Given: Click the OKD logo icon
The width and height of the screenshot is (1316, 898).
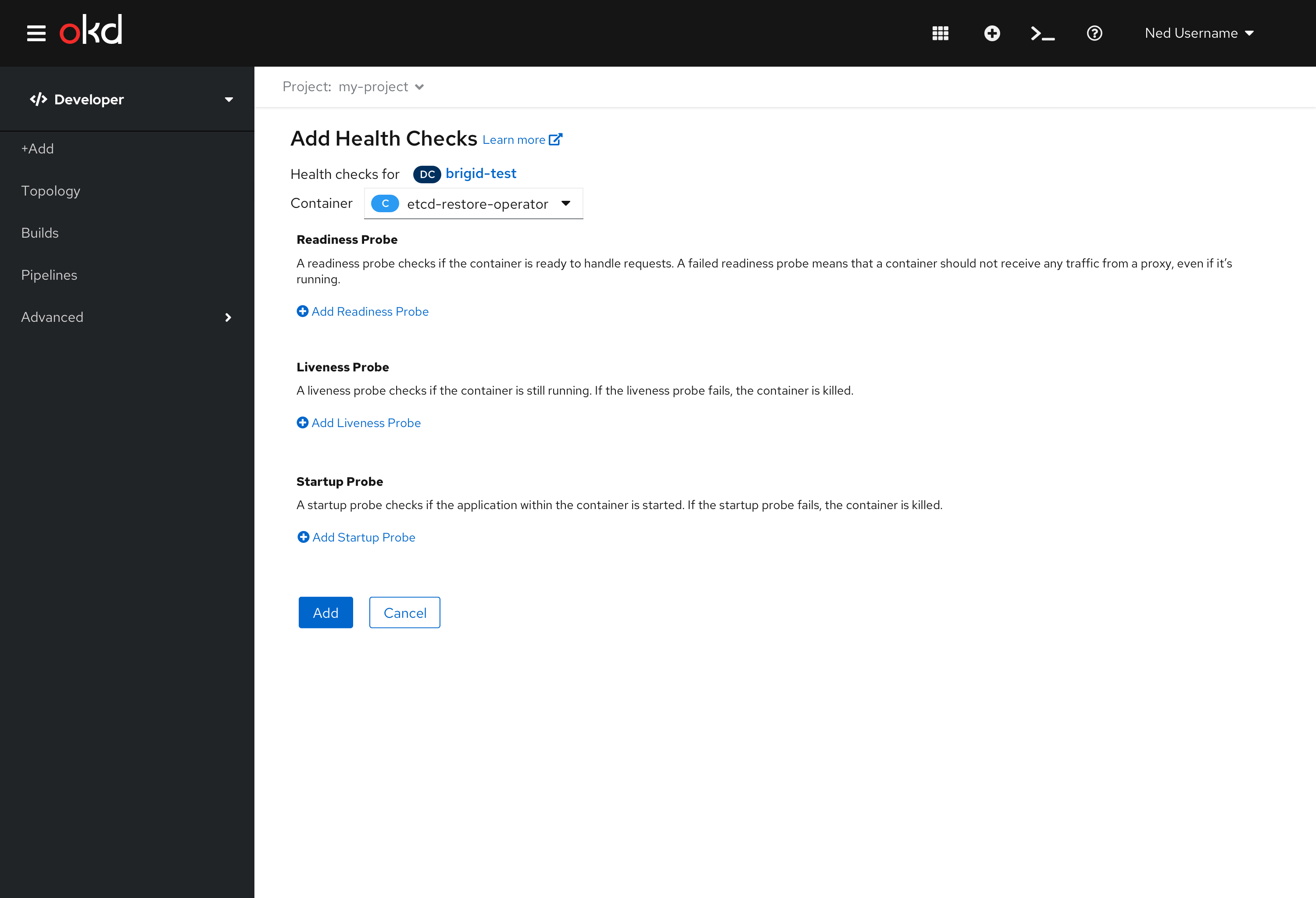Looking at the screenshot, I should tap(91, 33).
